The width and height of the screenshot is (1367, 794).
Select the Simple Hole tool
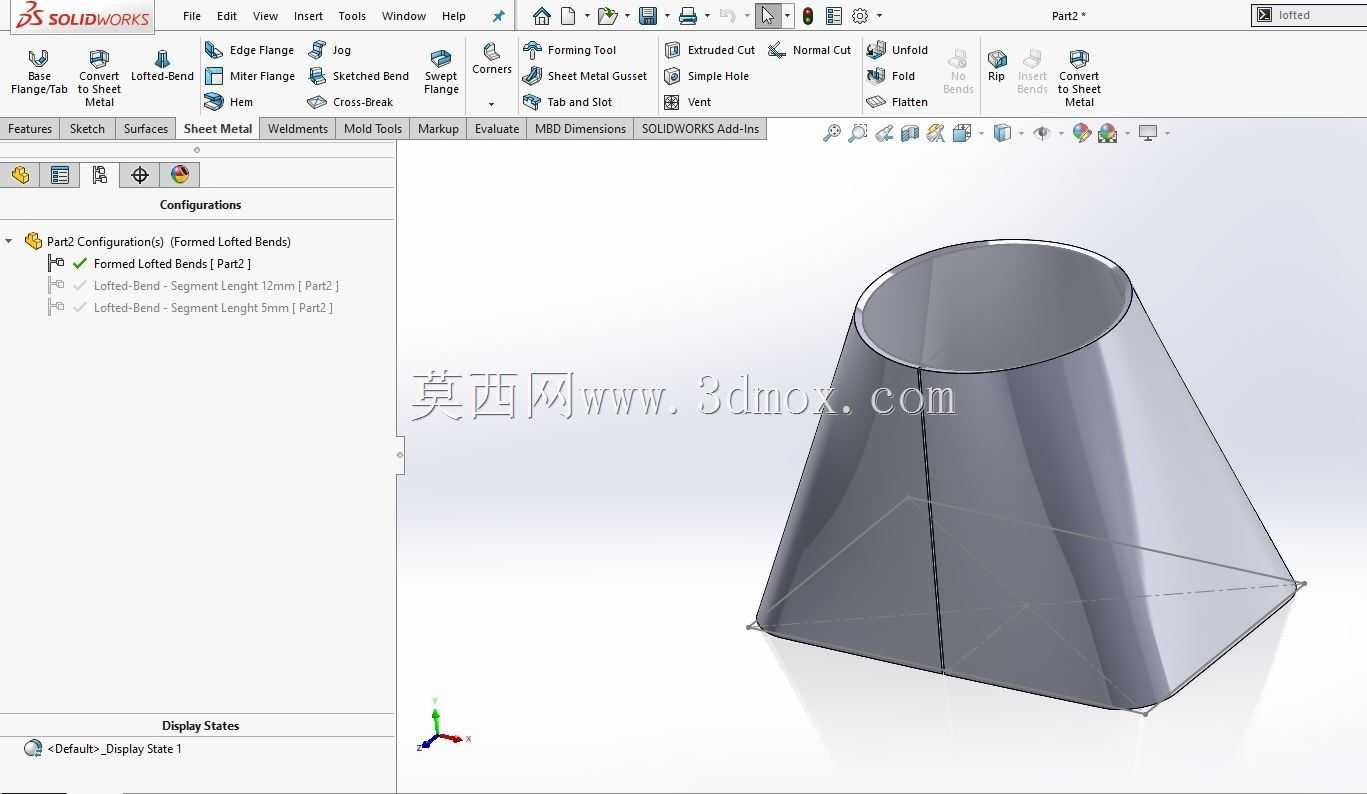pyautogui.click(x=706, y=76)
